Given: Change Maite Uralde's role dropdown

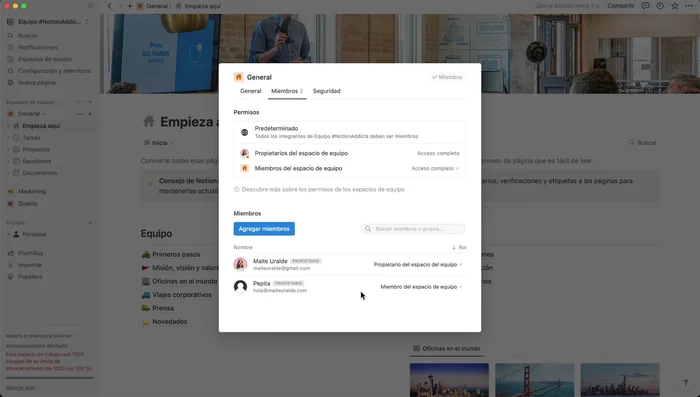Looking at the screenshot, I should 418,264.
